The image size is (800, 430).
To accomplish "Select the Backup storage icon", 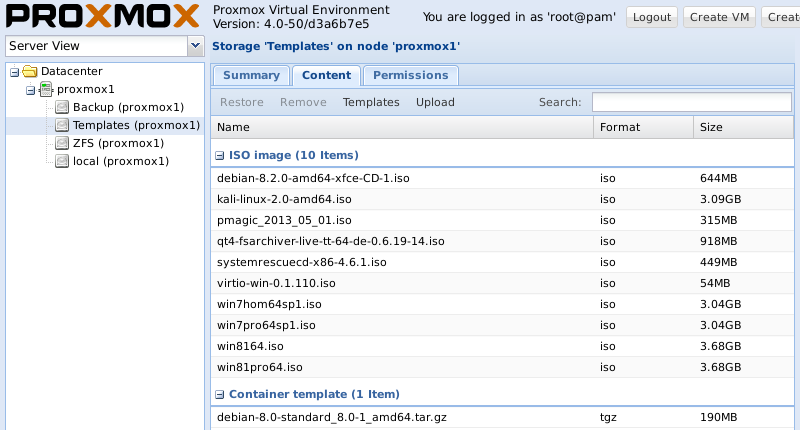I will (x=62, y=107).
